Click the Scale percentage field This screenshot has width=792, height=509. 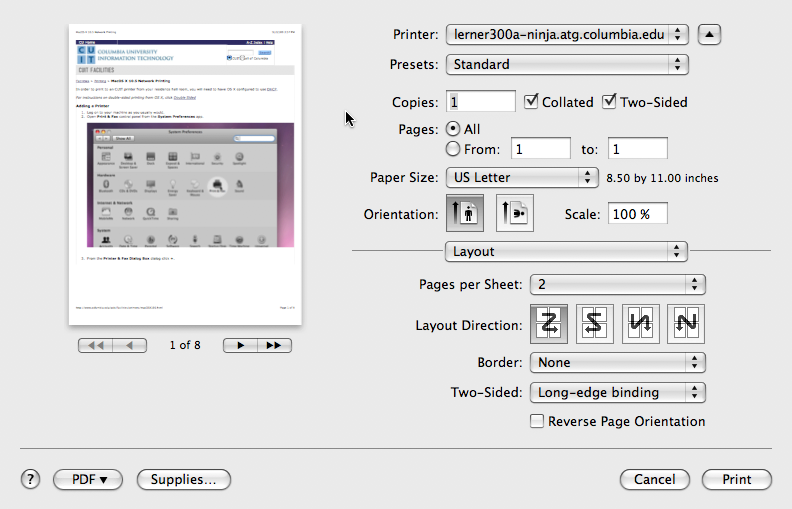tap(638, 214)
